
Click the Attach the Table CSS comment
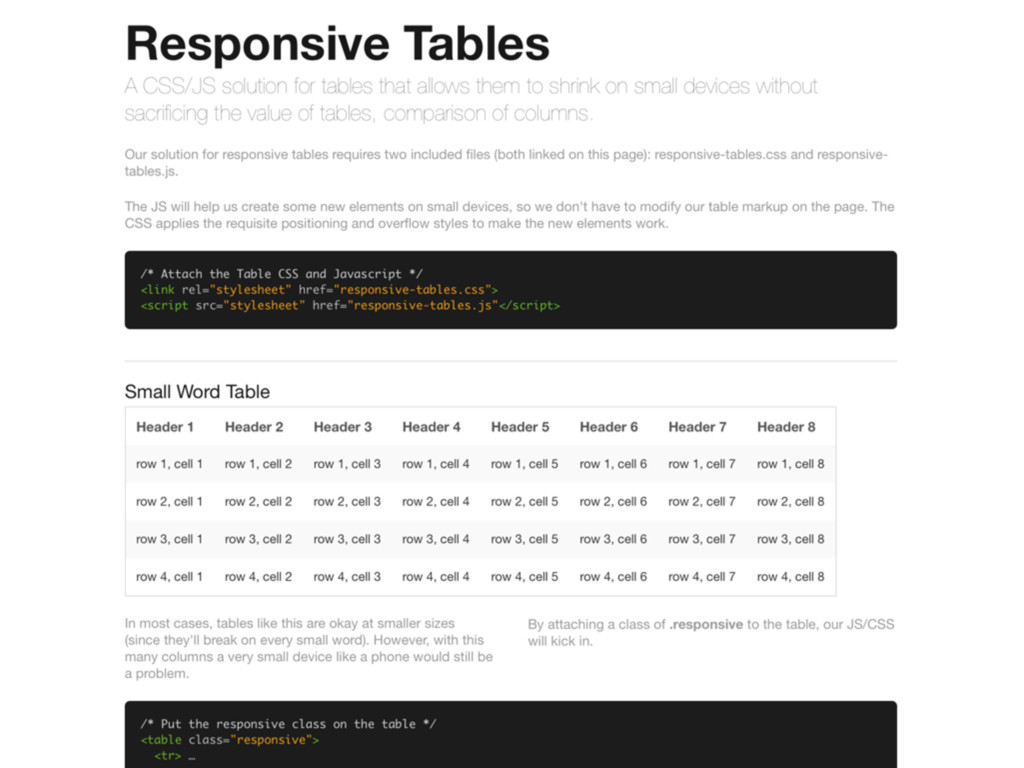coord(281,274)
